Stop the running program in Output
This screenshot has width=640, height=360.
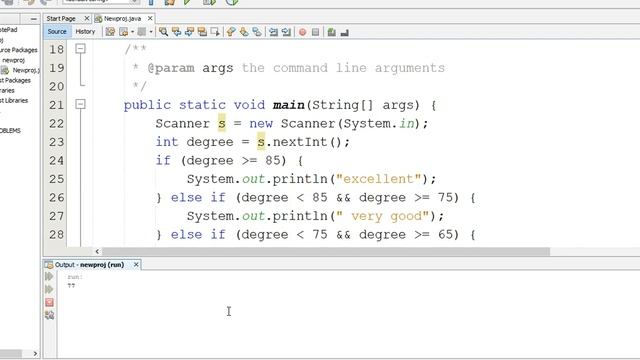49,302
